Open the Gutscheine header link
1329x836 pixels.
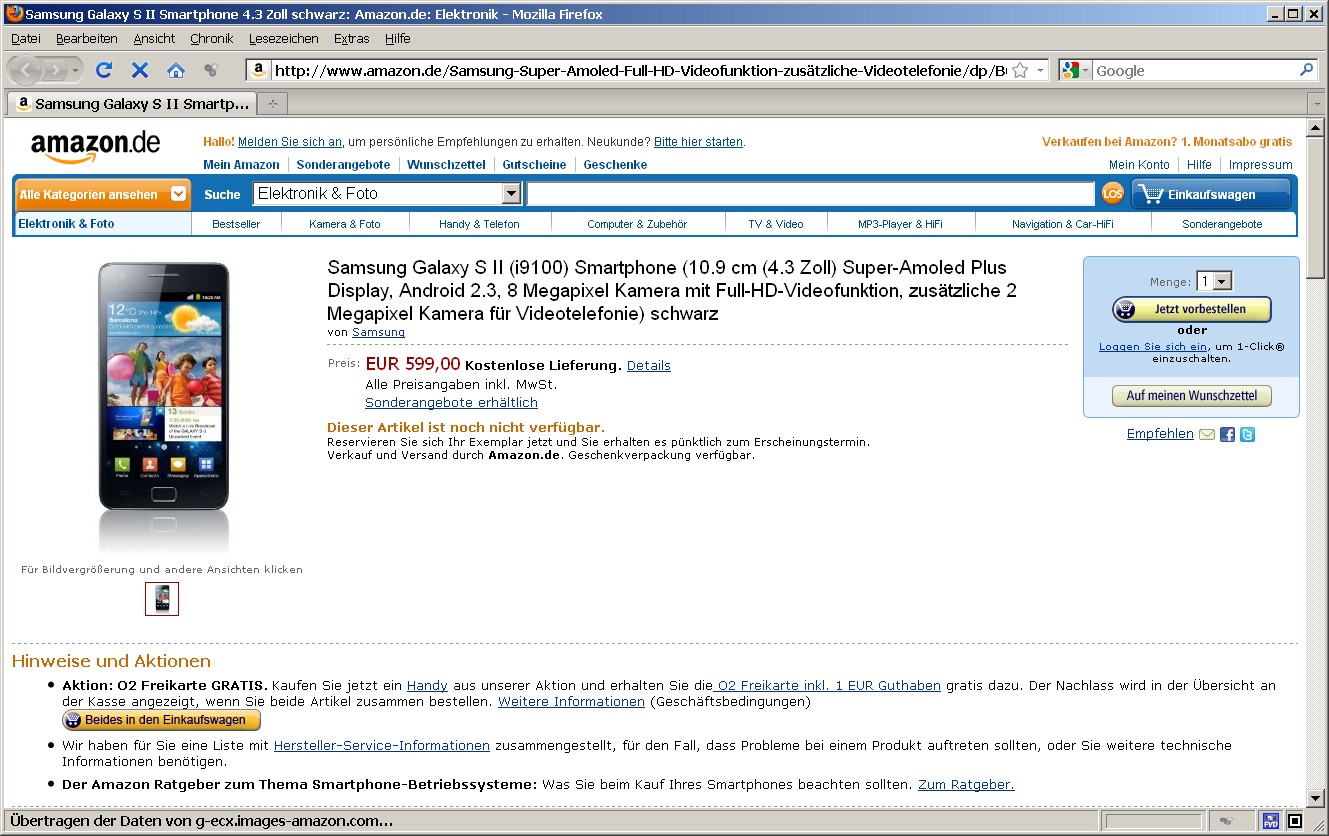tap(534, 165)
